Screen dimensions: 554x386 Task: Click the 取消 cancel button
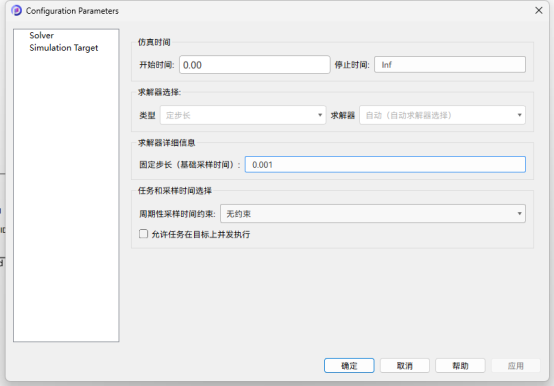405,366
